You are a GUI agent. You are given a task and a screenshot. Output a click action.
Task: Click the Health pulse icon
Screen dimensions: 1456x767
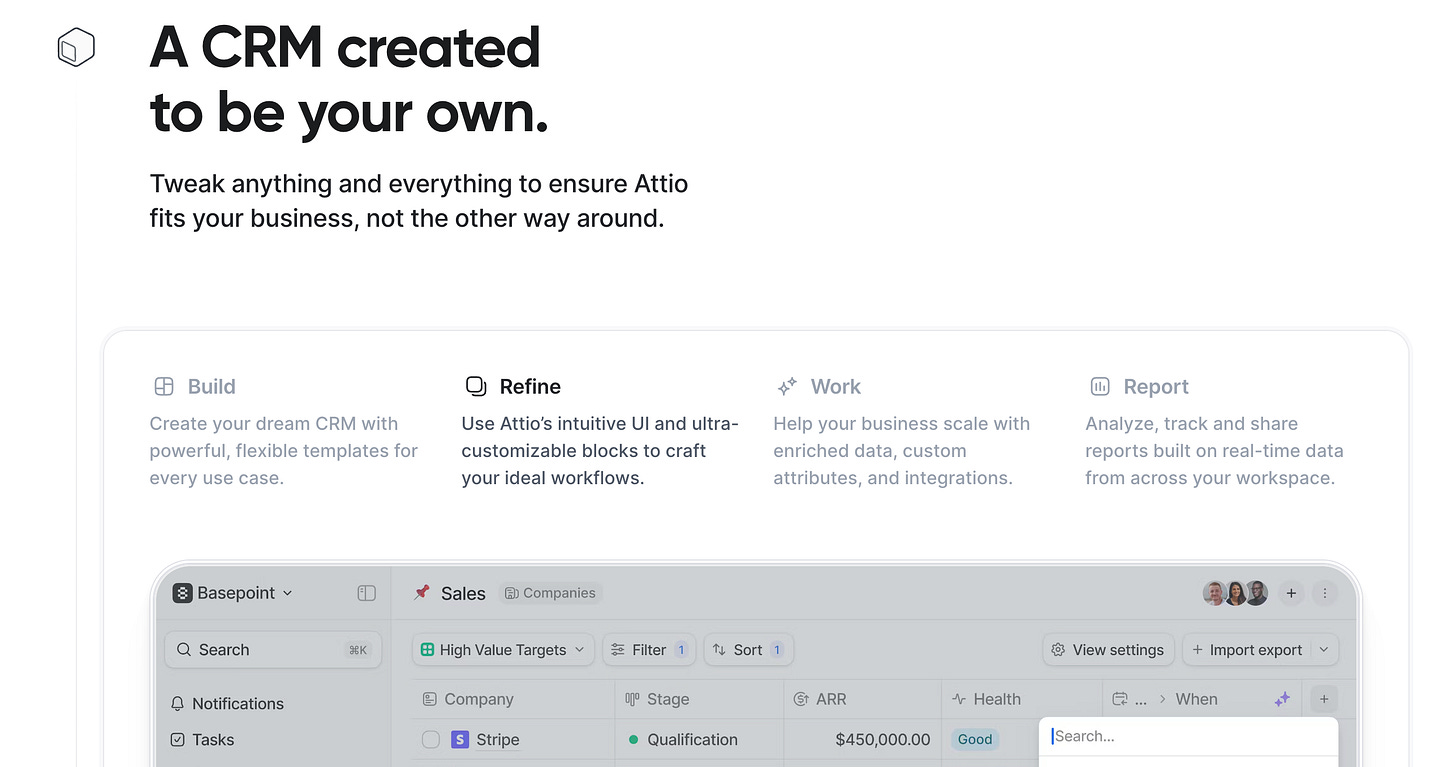tap(959, 700)
